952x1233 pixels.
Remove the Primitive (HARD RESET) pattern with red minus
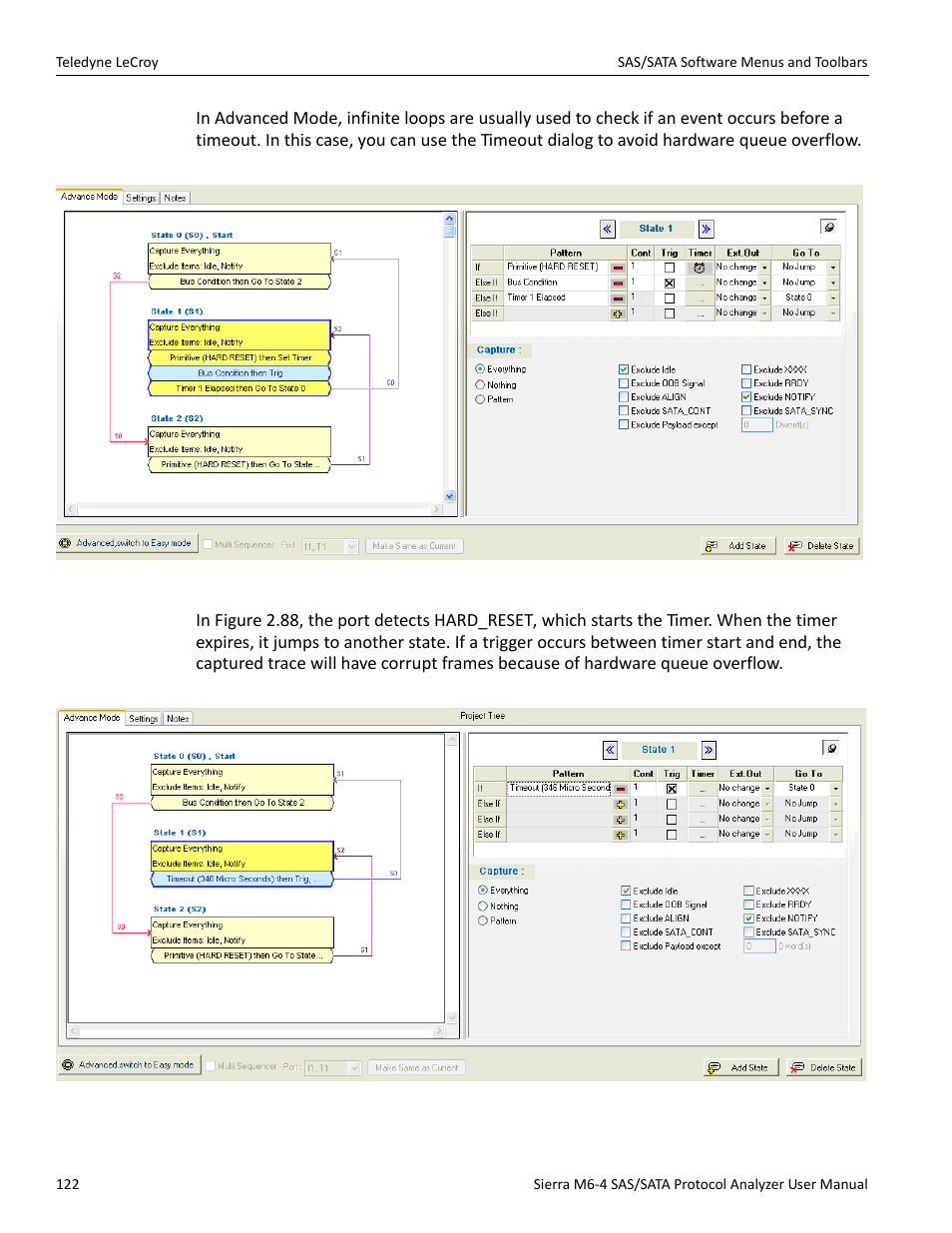(618, 268)
